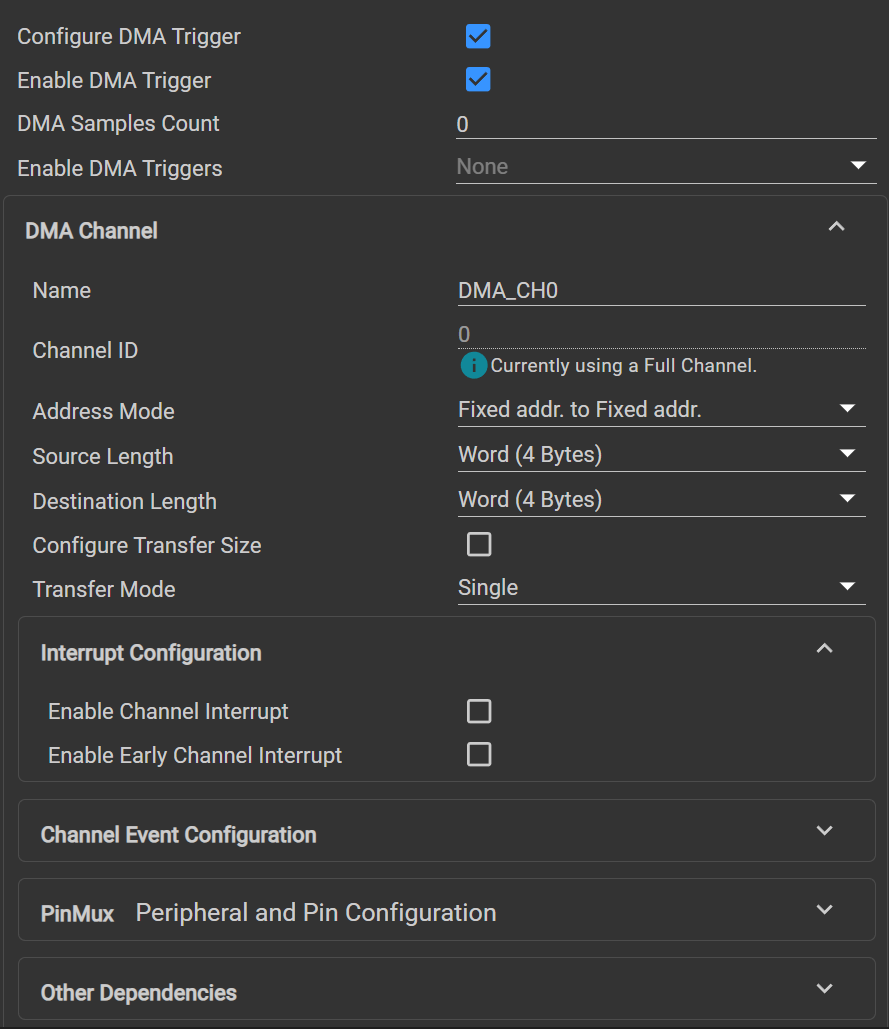Open the Source Length dropdown

(x=661, y=455)
